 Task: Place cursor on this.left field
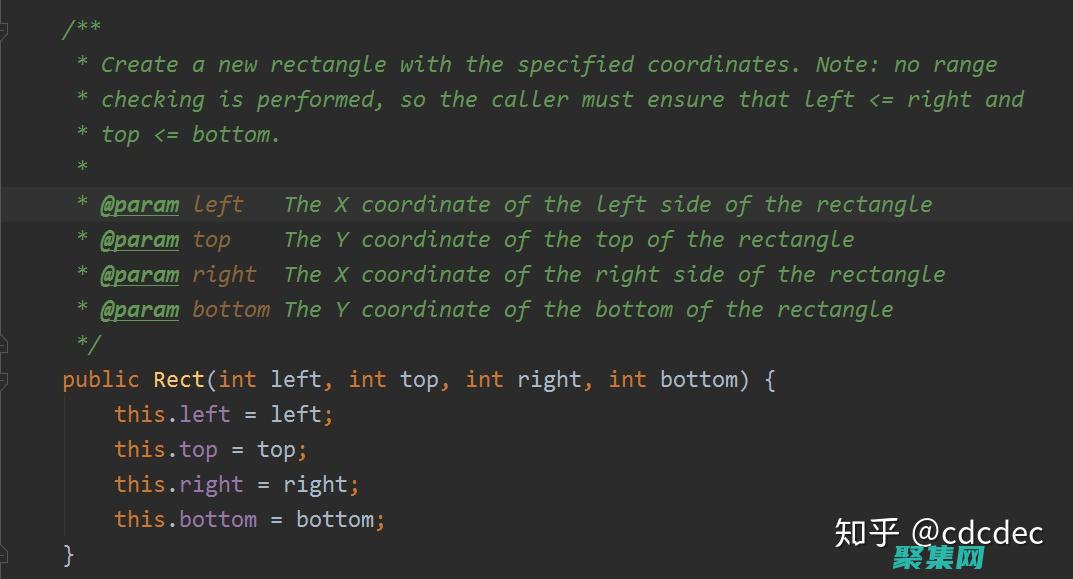point(204,415)
